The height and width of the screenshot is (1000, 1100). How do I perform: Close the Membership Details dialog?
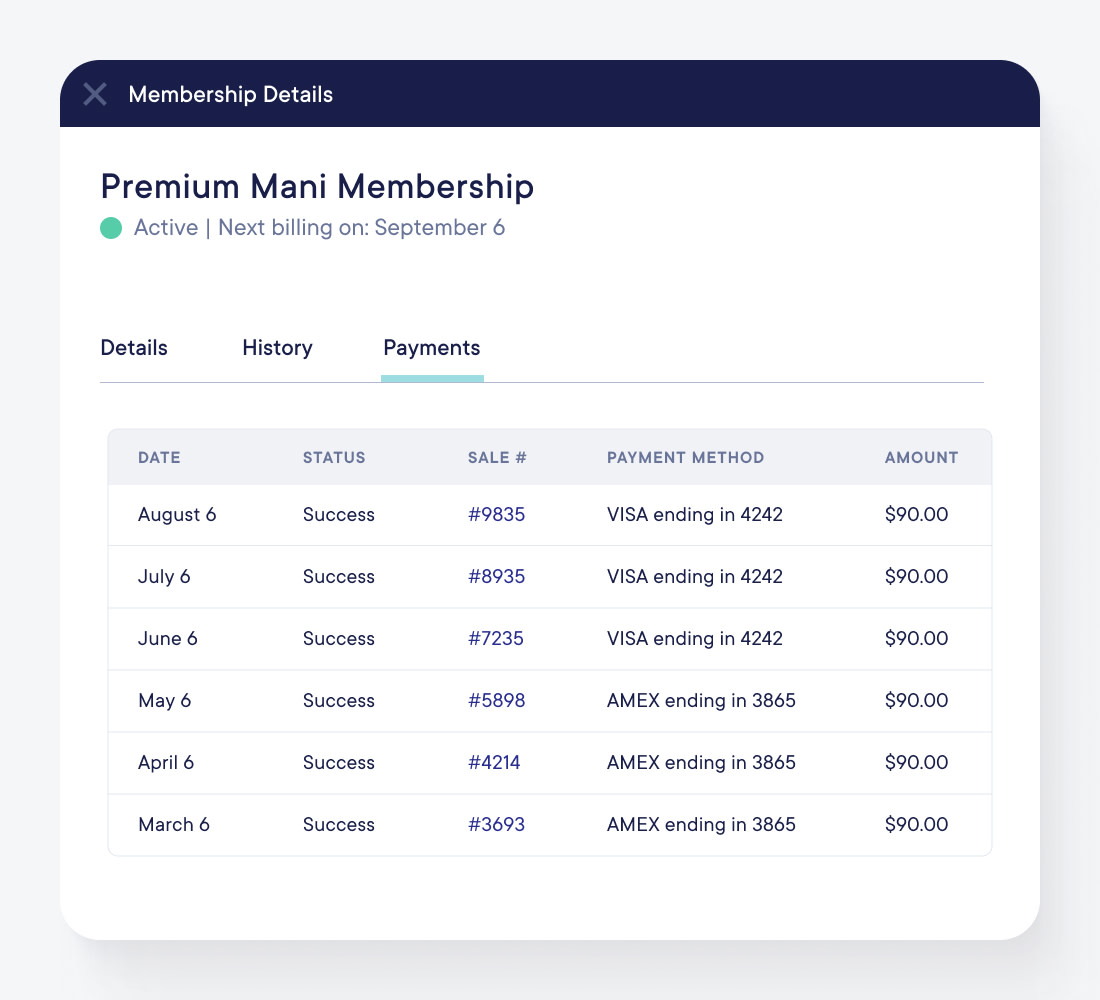(x=94, y=94)
